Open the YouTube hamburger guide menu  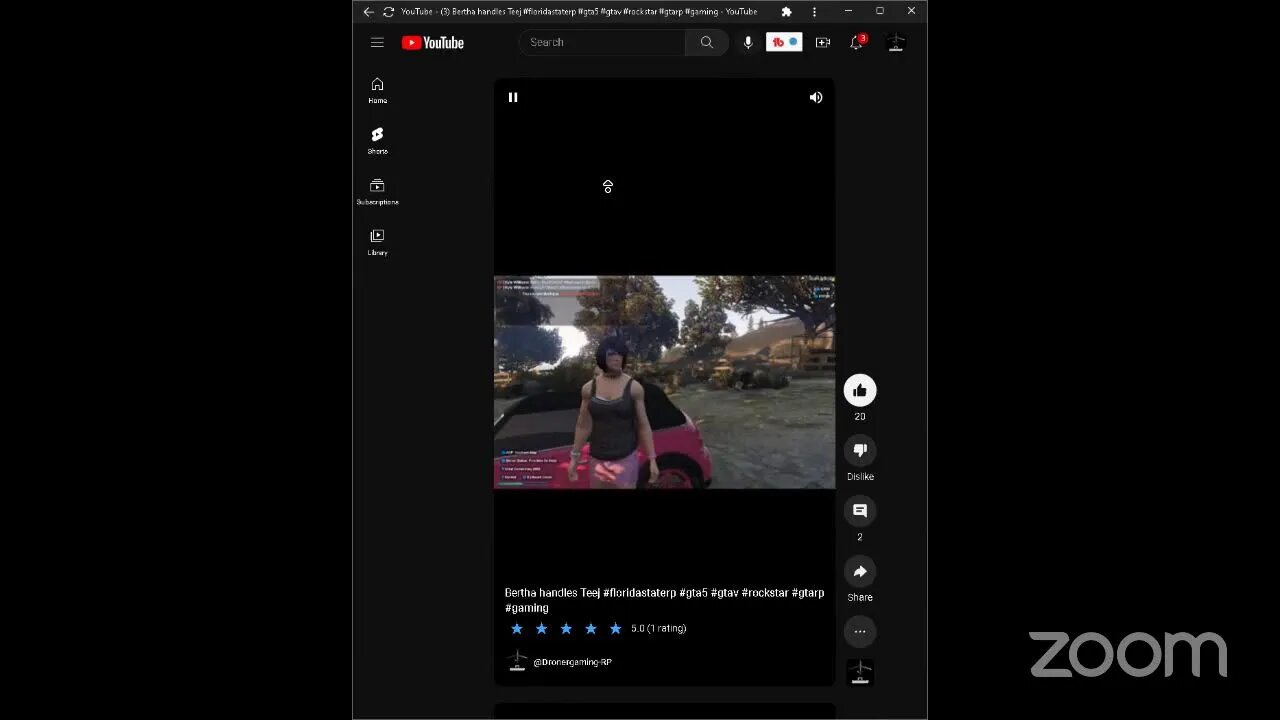click(377, 42)
